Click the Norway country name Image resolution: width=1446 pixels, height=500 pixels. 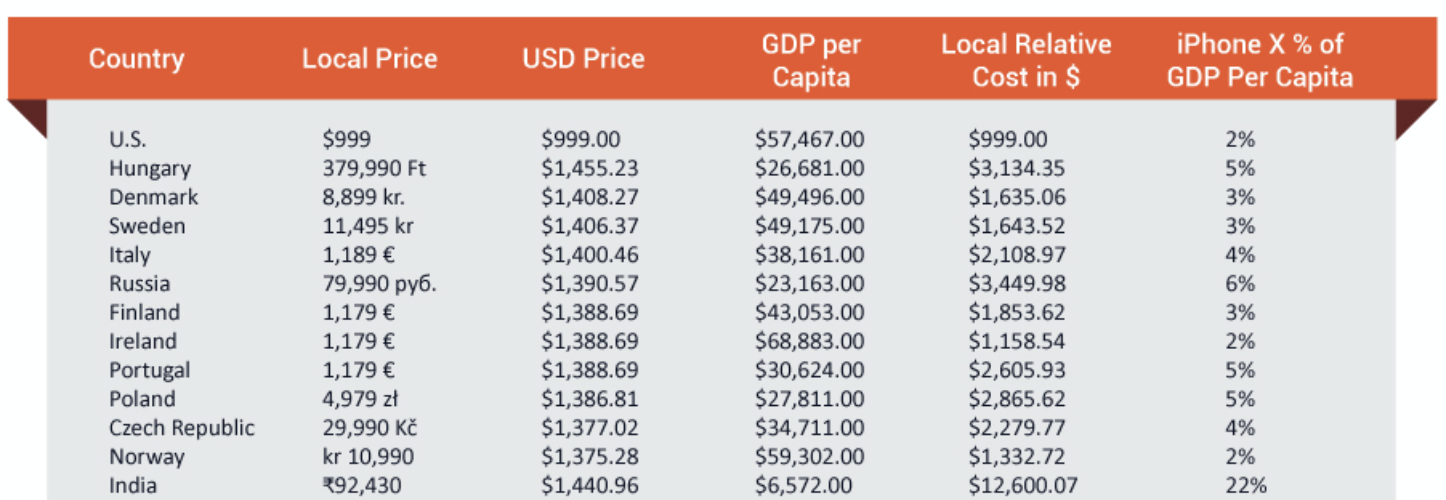[x=147, y=457]
